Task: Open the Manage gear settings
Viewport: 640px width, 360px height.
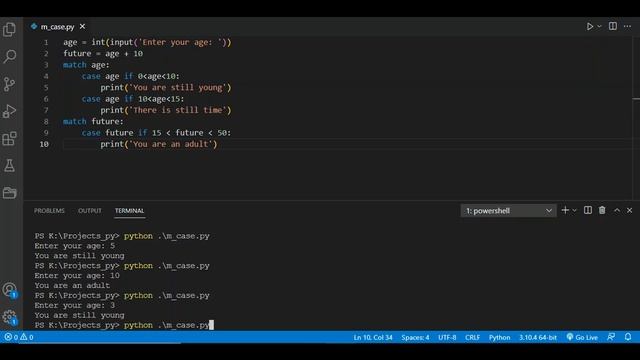Action: click(9, 317)
